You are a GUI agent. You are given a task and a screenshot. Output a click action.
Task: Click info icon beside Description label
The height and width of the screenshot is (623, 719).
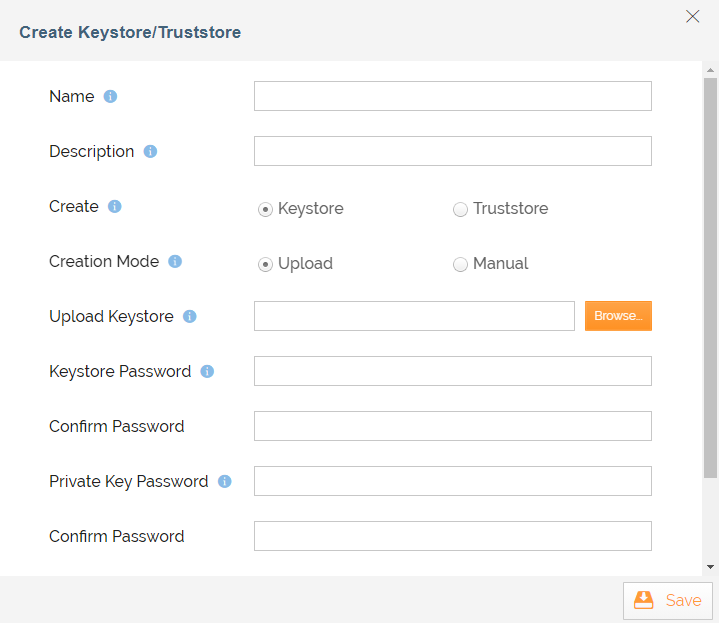click(x=150, y=152)
